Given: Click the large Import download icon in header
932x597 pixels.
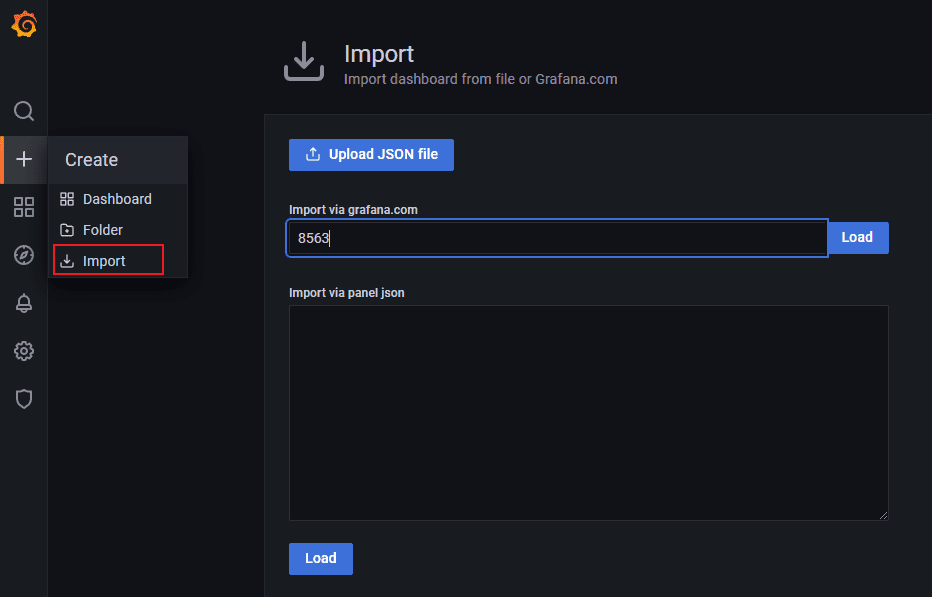Looking at the screenshot, I should pos(304,61).
